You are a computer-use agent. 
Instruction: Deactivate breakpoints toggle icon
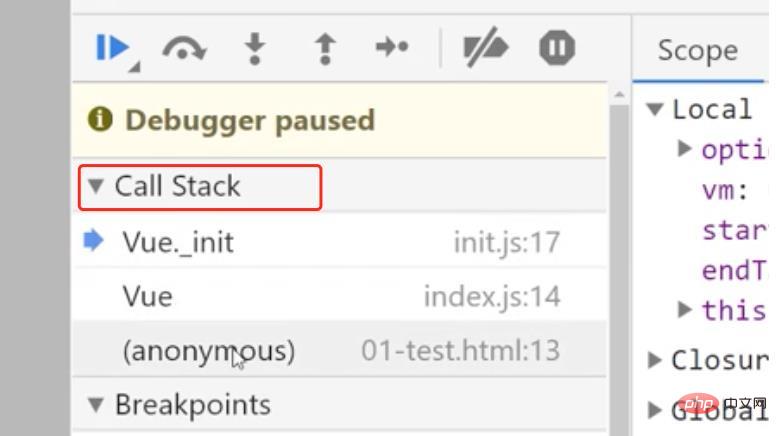tap(486, 48)
